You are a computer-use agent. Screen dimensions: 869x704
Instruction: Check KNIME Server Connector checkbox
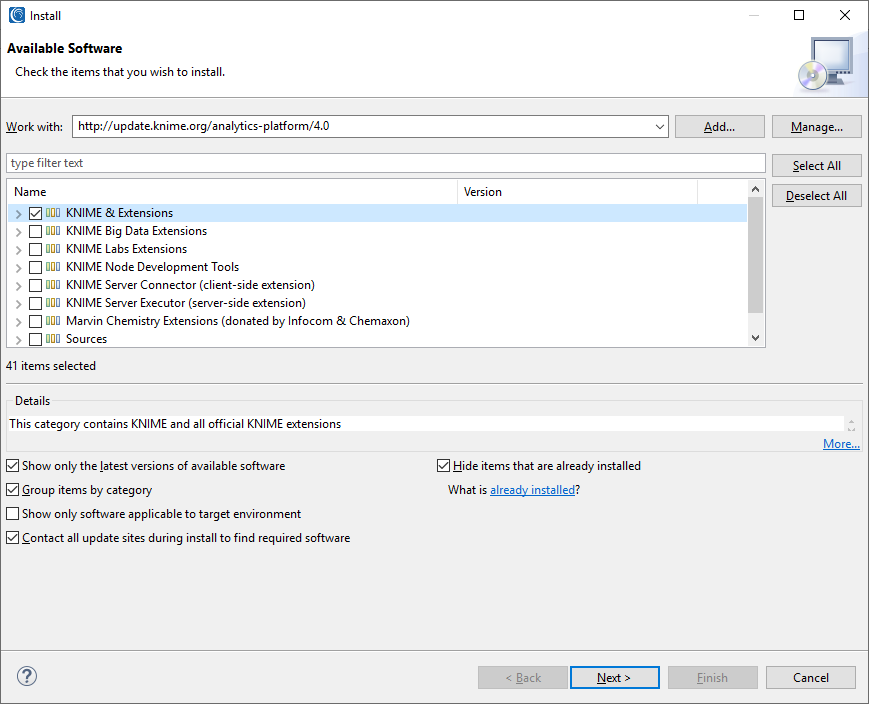pos(35,285)
